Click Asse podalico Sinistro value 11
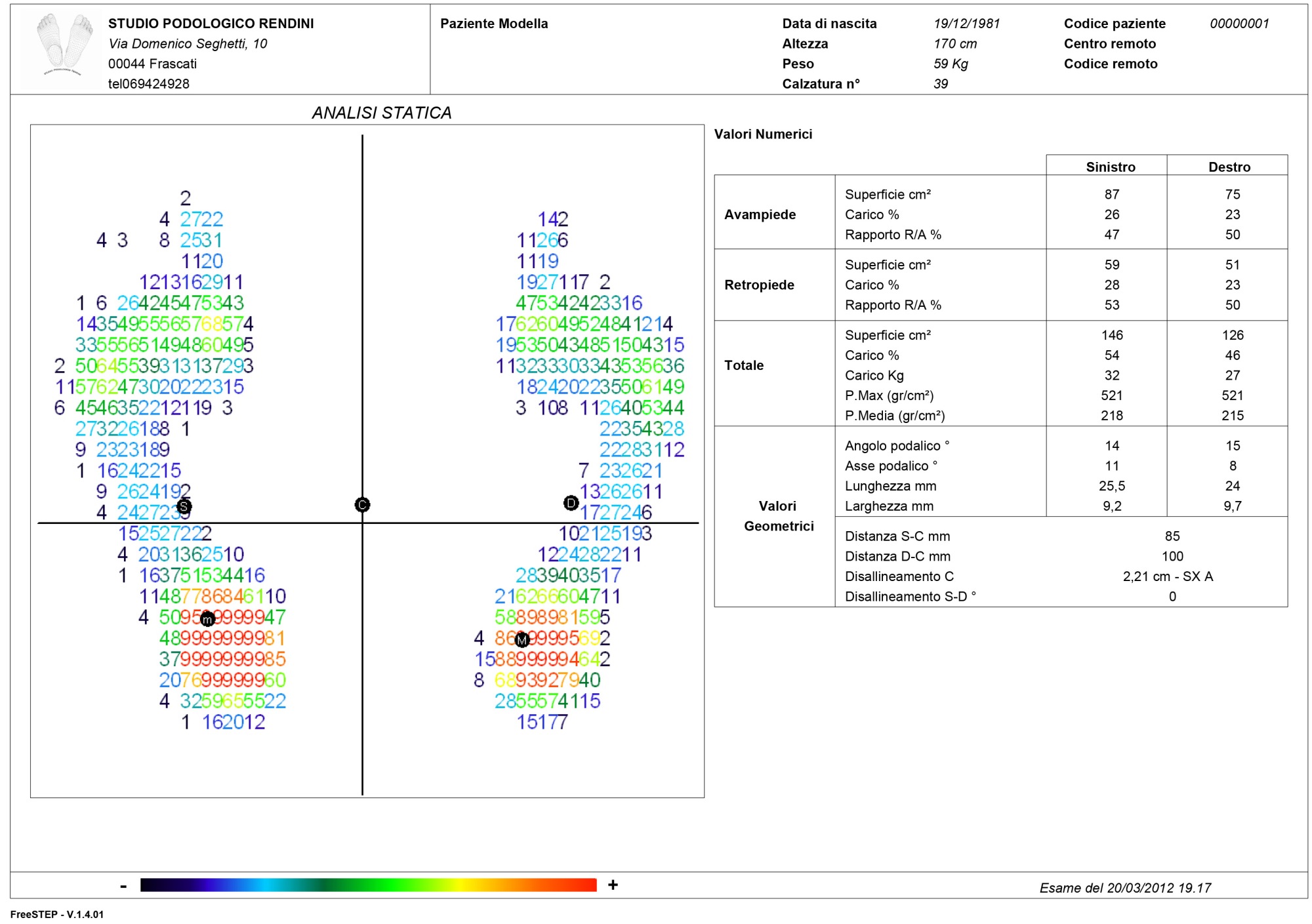The image size is (1312, 924). click(1111, 466)
